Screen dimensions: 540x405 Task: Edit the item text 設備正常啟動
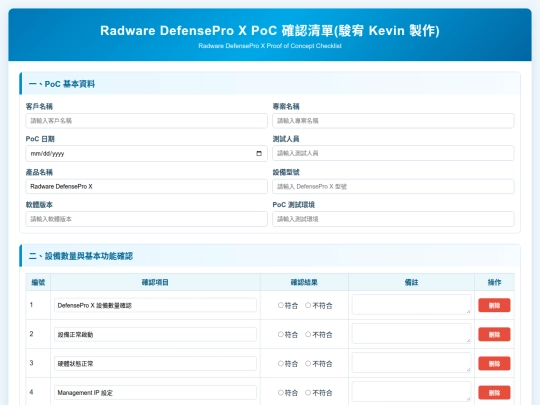(x=155, y=334)
